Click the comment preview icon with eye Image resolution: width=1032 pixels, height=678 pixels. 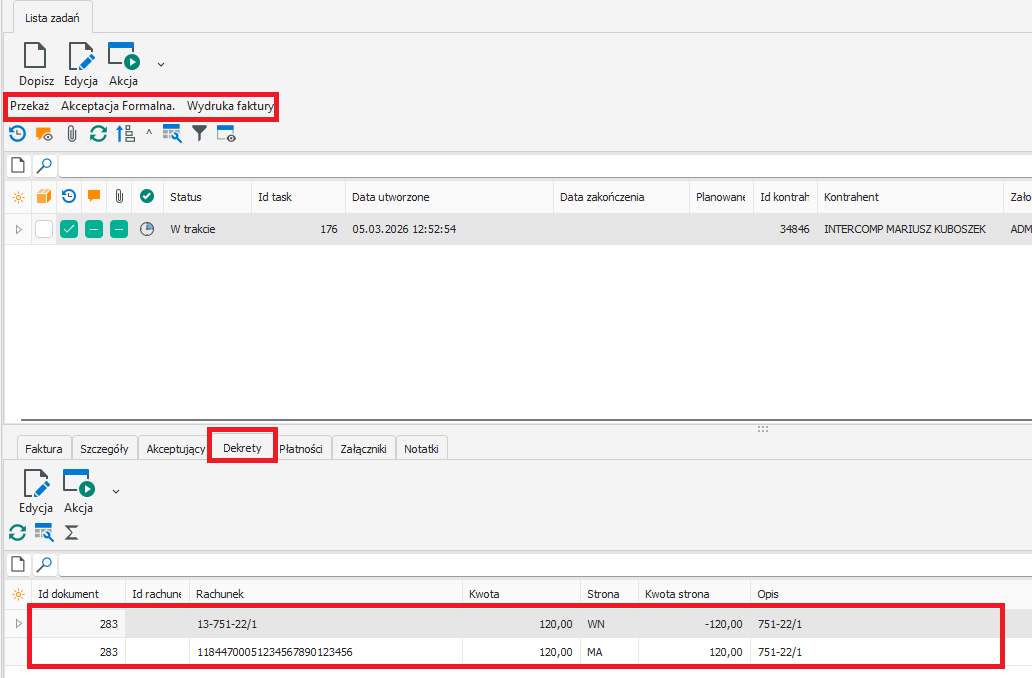click(44, 133)
